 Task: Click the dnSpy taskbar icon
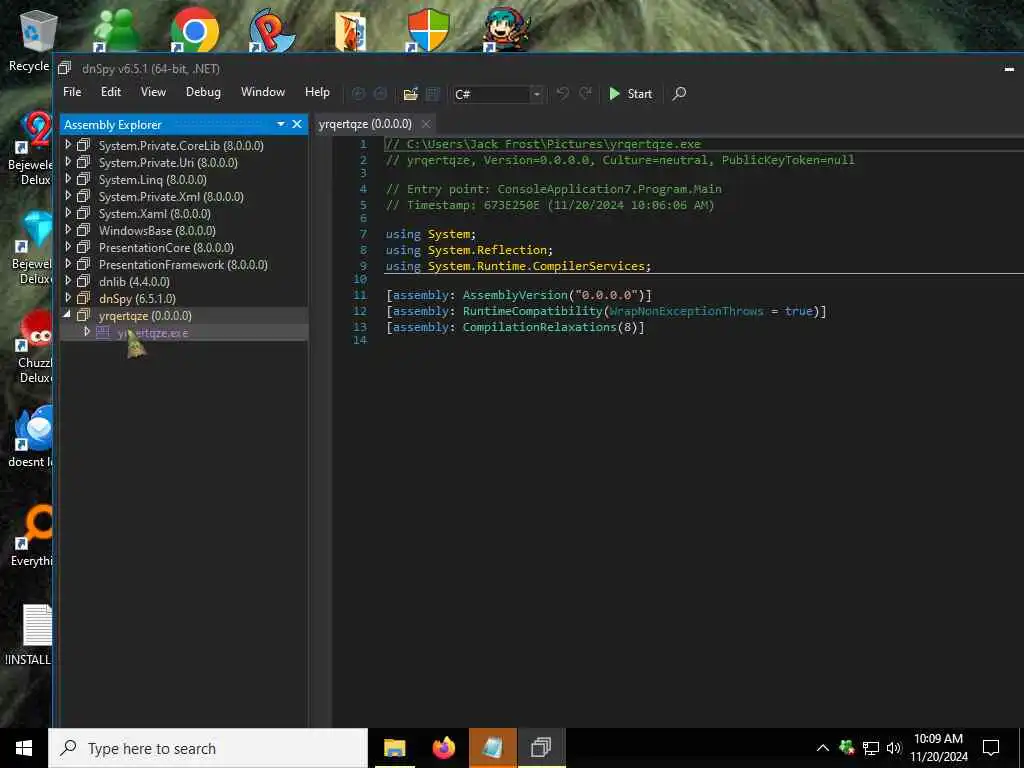pyautogui.click(x=541, y=748)
